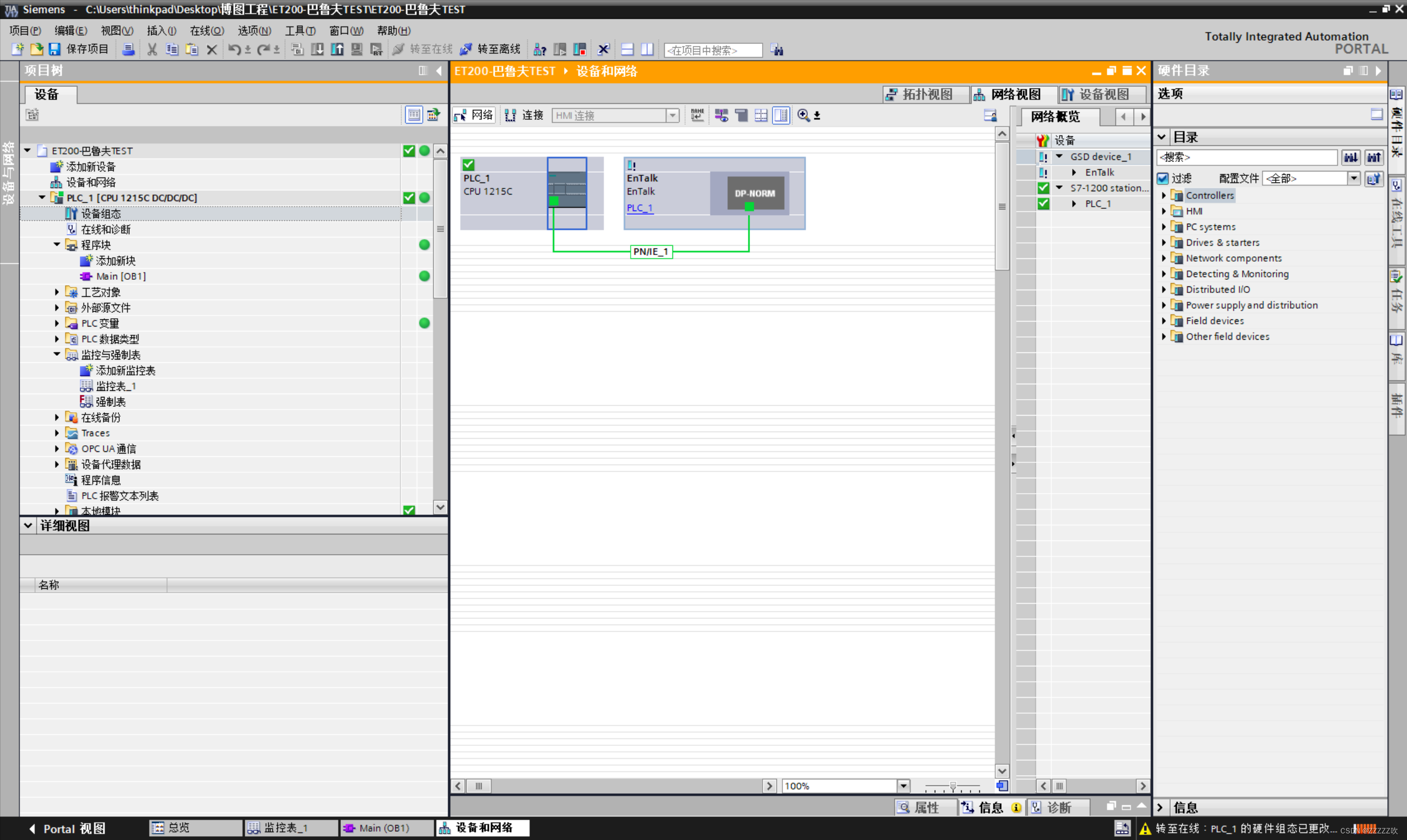This screenshot has width=1407, height=840.
Task: Click the start simulation icon
Action: point(356,49)
